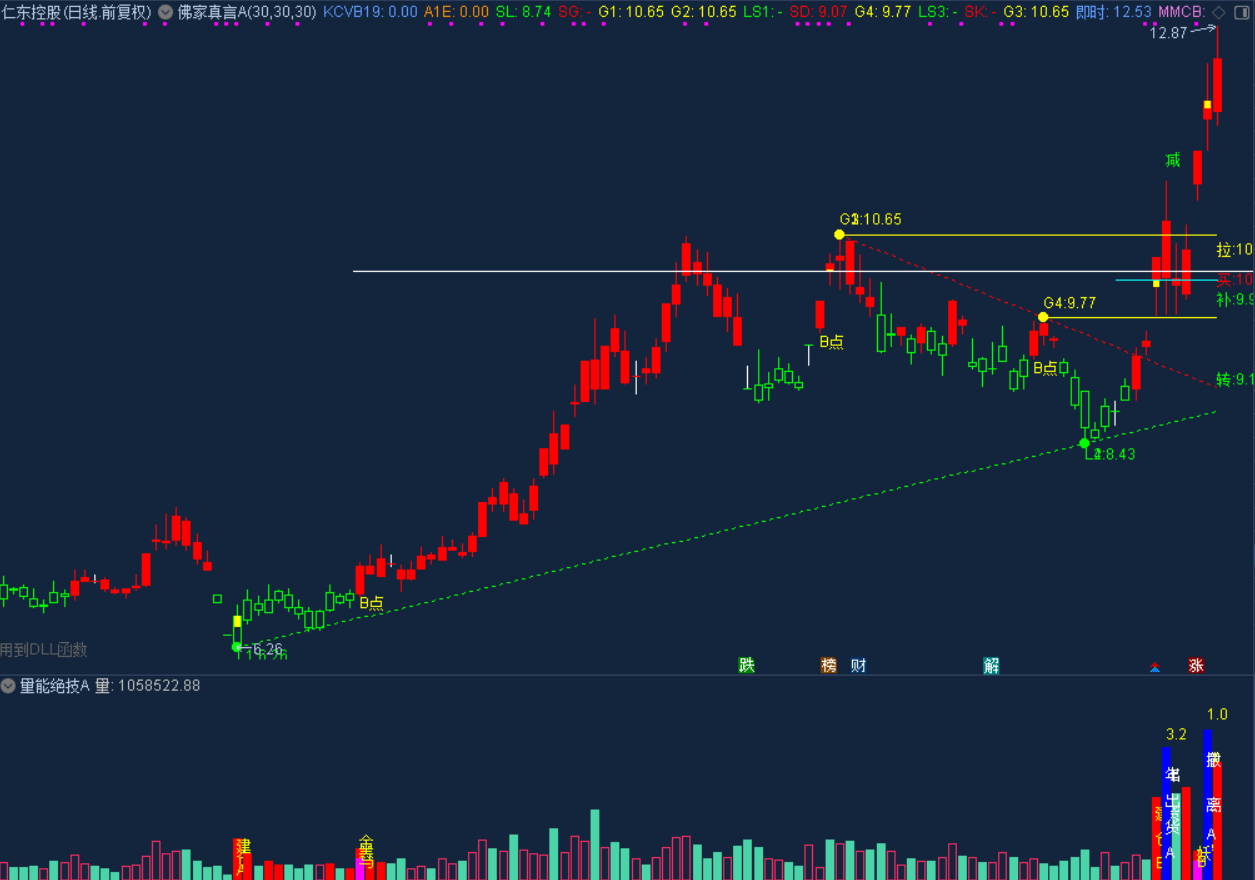
Task: Click the stock title 仁东控股(日线 前复权)
Action: click(x=77, y=12)
